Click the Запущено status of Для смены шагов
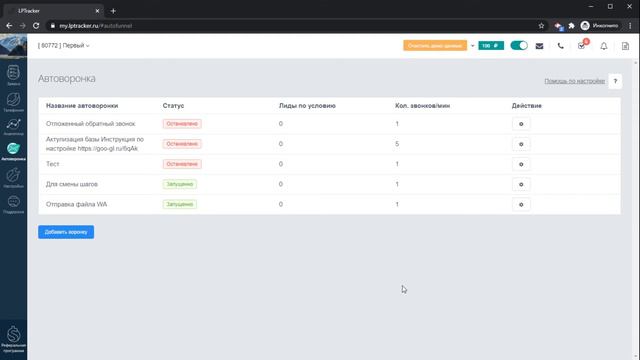 pyautogui.click(x=180, y=184)
